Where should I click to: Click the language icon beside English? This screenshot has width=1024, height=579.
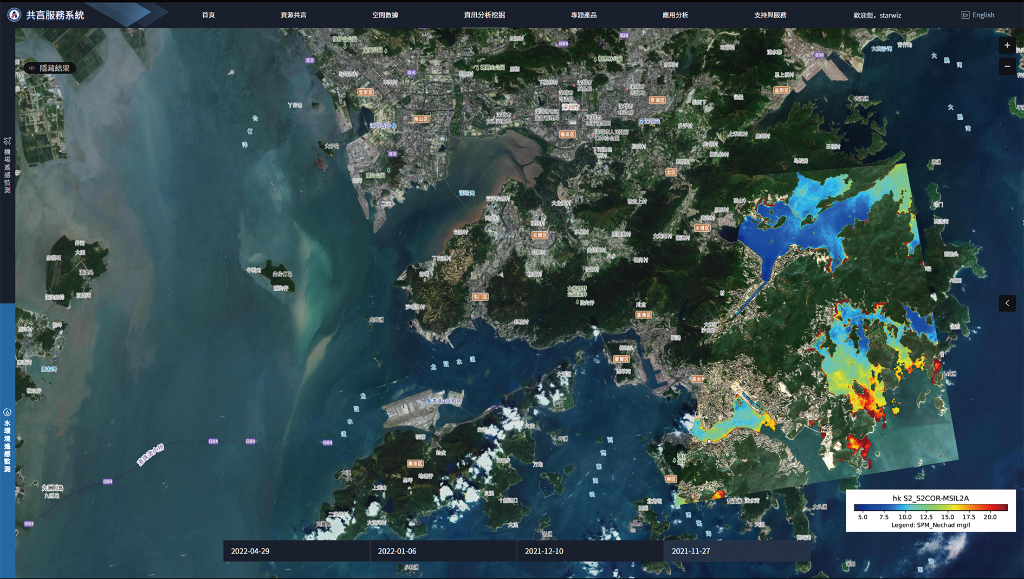[965, 15]
